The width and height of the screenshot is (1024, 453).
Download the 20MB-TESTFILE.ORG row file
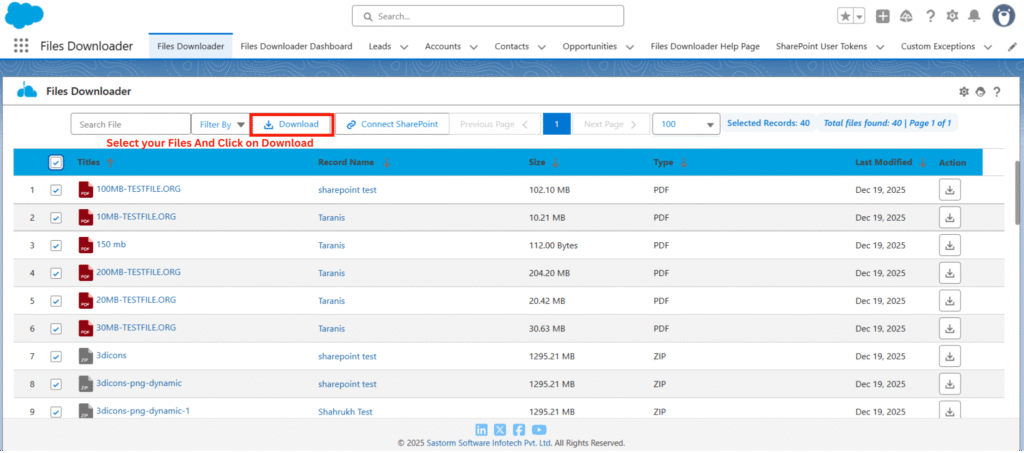(950, 301)
